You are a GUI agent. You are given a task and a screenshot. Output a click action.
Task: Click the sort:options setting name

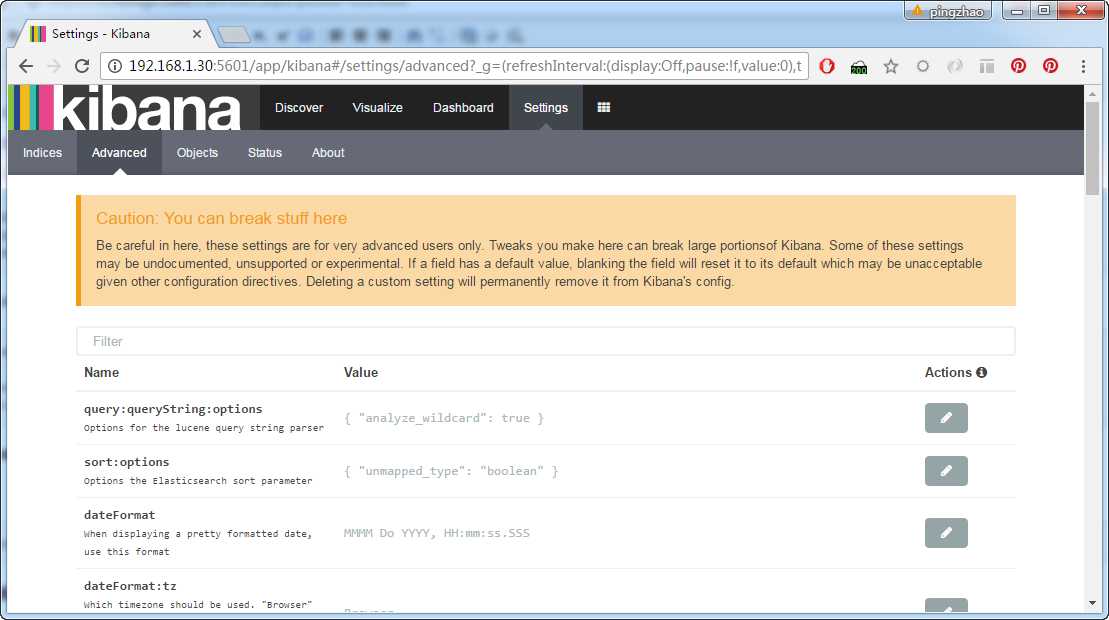(x=126, y=462)
